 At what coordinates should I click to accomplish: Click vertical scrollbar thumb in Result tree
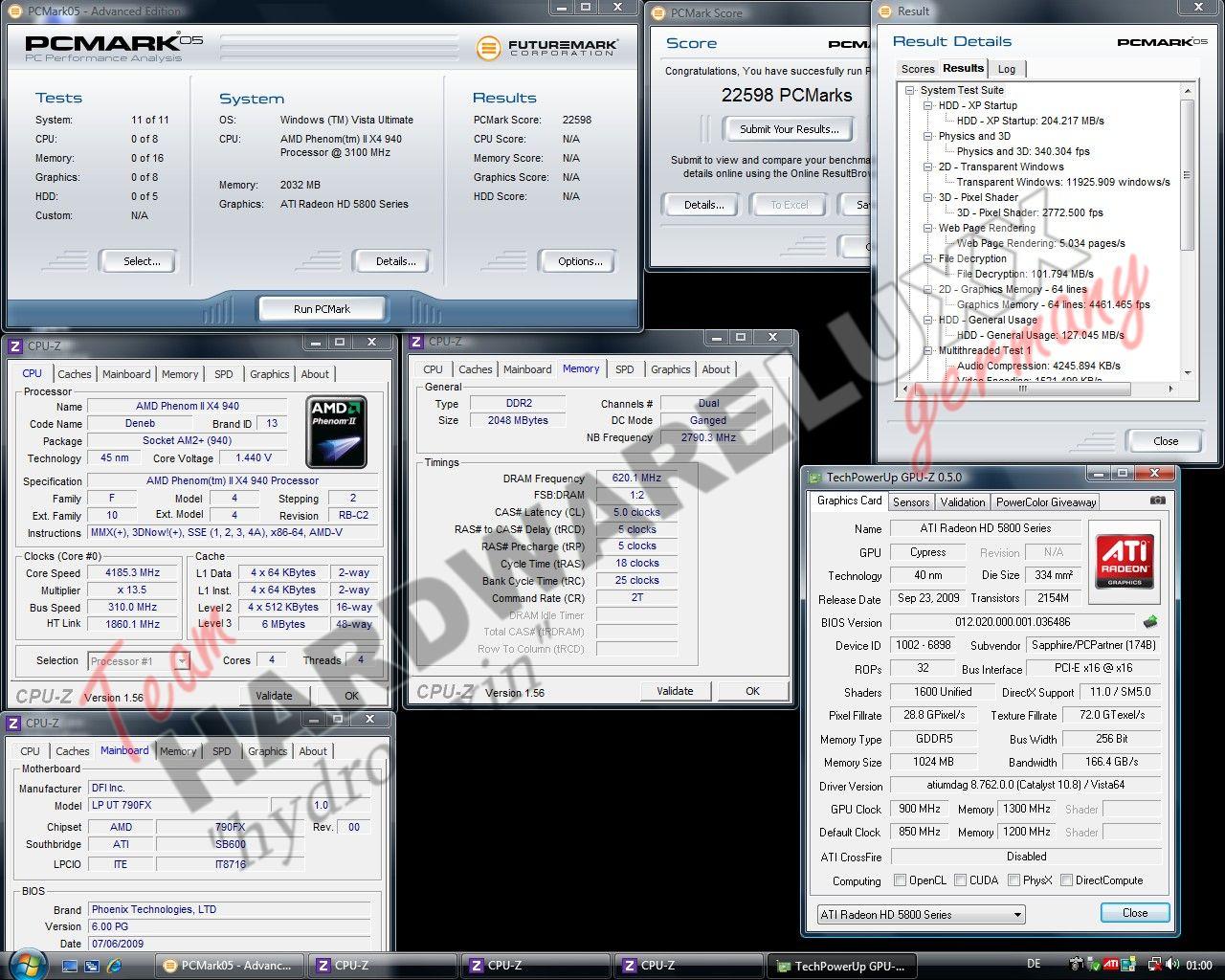coord(1187,174)
